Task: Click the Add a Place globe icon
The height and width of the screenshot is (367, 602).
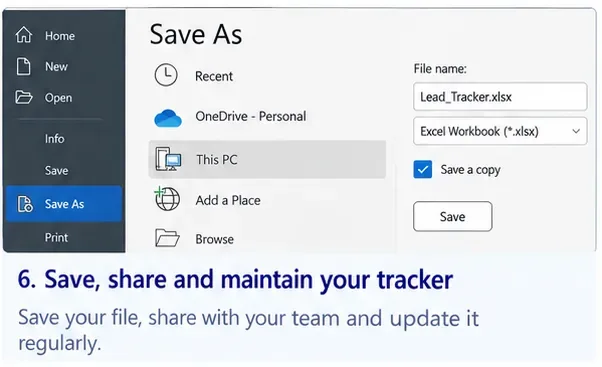Action: (x=167, y=198)
